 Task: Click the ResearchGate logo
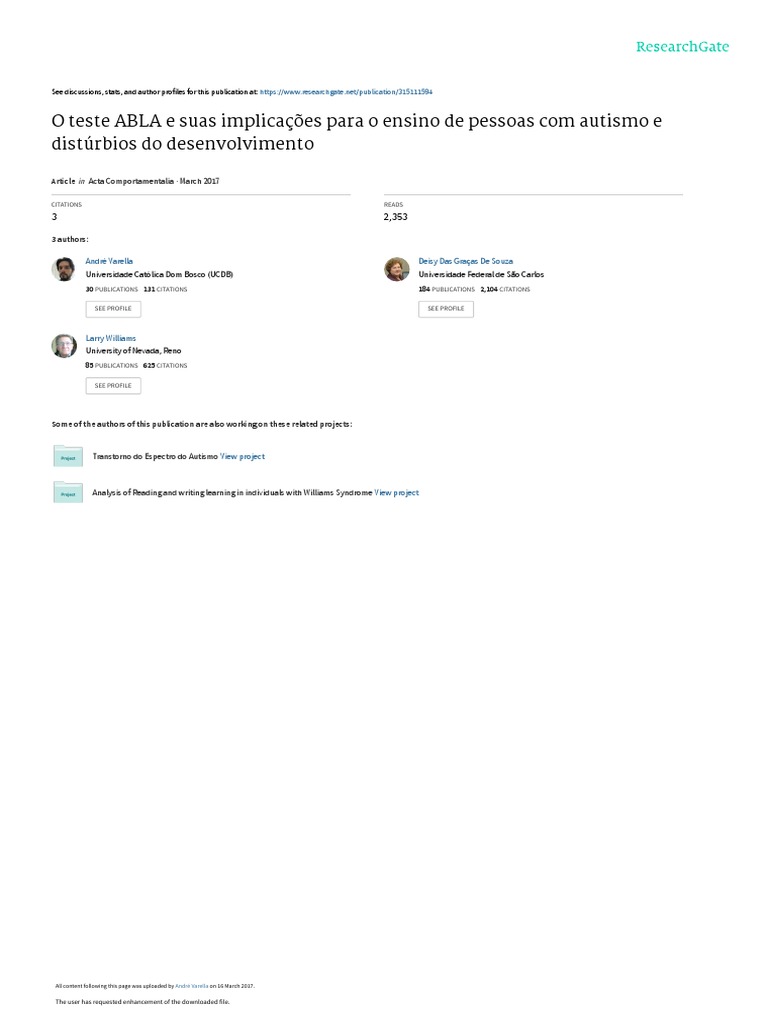tap(682, 47)
